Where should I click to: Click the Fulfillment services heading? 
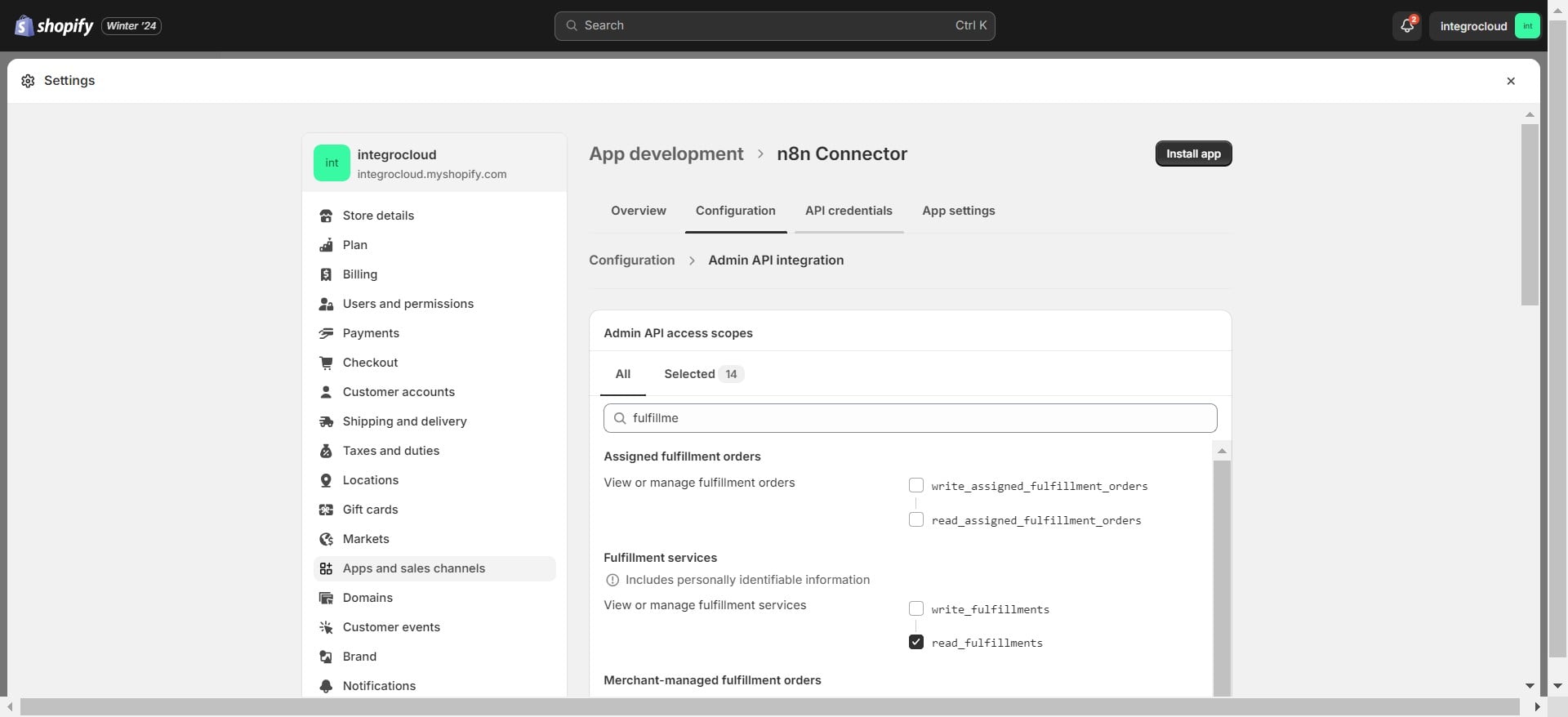[660, 558]
